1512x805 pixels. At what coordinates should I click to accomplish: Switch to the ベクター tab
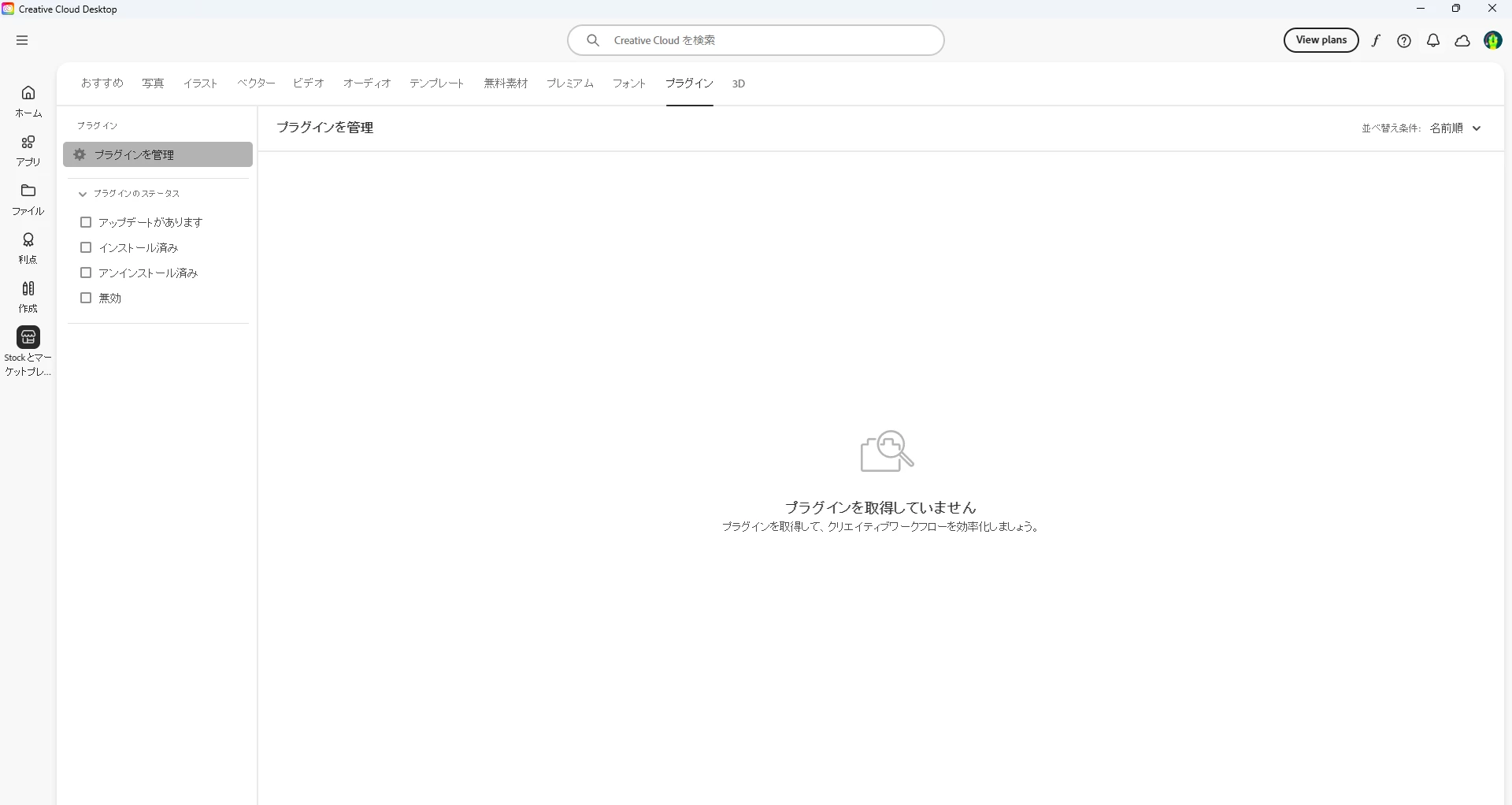point(256,83)
